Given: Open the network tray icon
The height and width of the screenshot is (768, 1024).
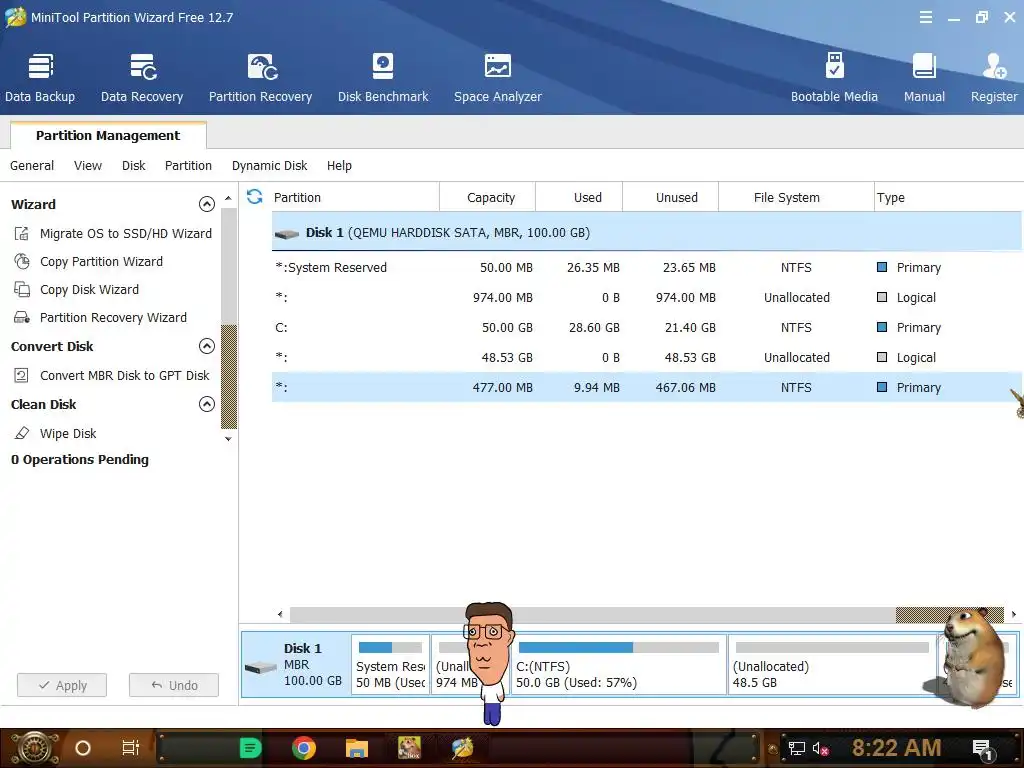Looking at the screenshot, I should tap(797, 749).
